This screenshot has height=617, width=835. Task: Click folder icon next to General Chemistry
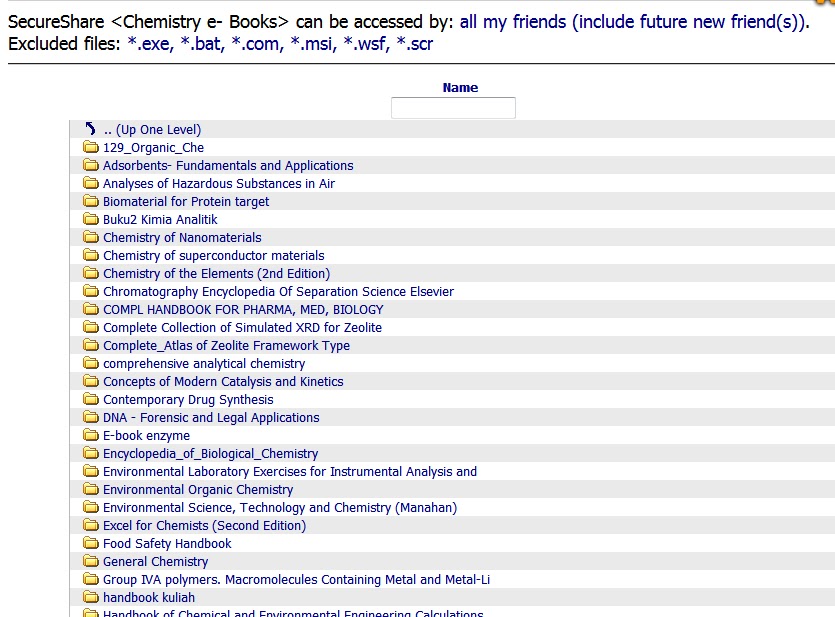pyautogui.click(x=91, y=562)
